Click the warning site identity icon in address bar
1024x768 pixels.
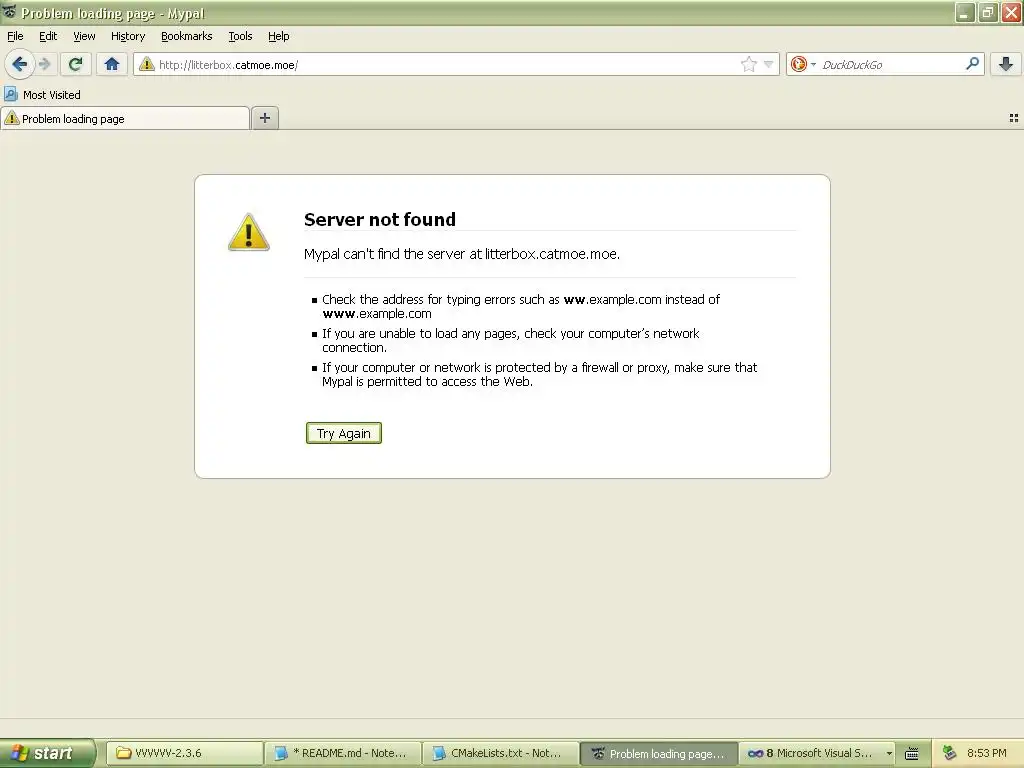[147, 64]
